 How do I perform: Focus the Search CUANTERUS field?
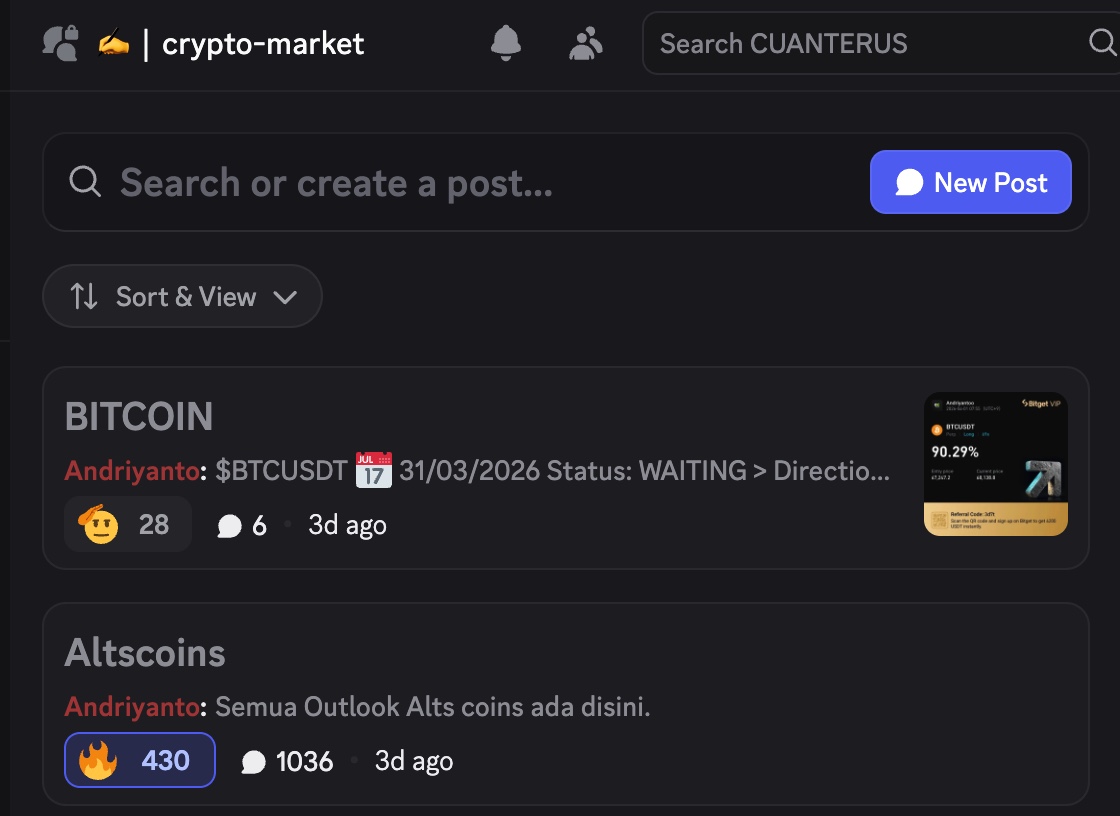coord(860,44)
